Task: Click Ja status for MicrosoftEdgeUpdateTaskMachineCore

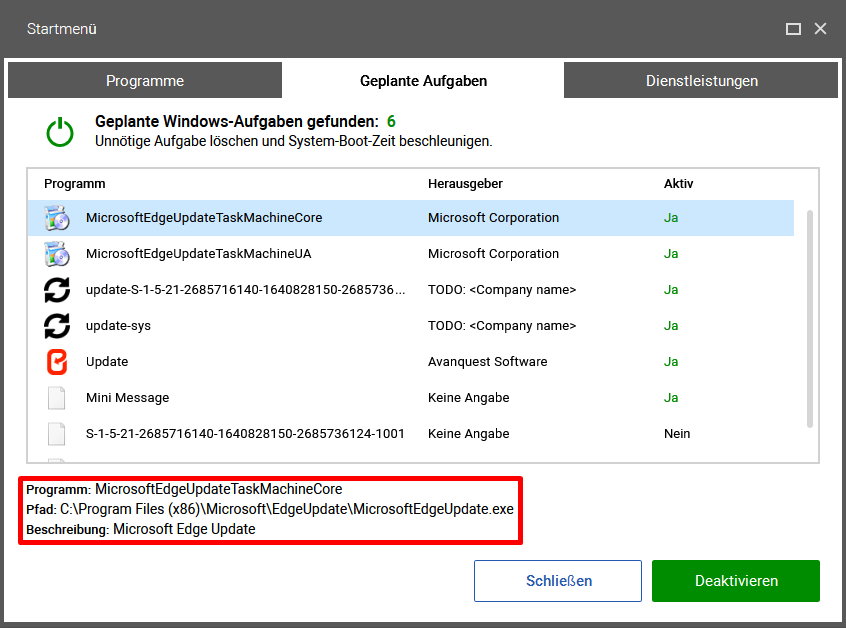Action: tap(671, 217)
